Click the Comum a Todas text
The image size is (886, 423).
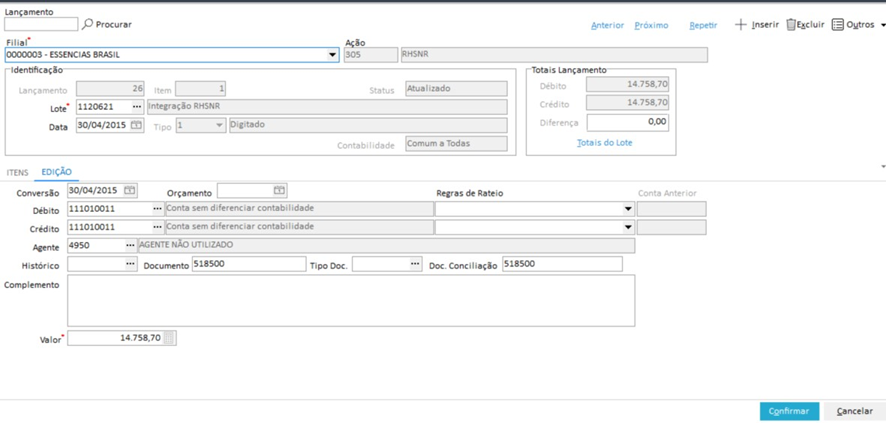438,143
